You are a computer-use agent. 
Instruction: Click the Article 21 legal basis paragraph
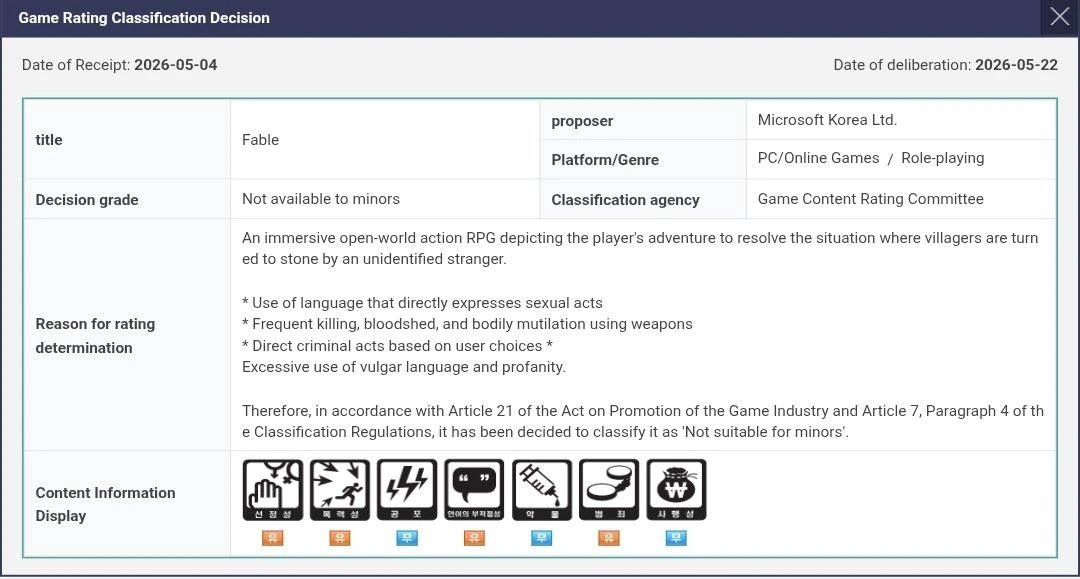[643, 421]
